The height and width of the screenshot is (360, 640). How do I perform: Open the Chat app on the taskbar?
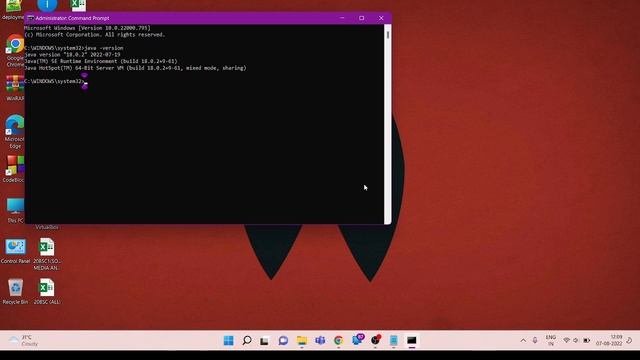click(283, 340)
